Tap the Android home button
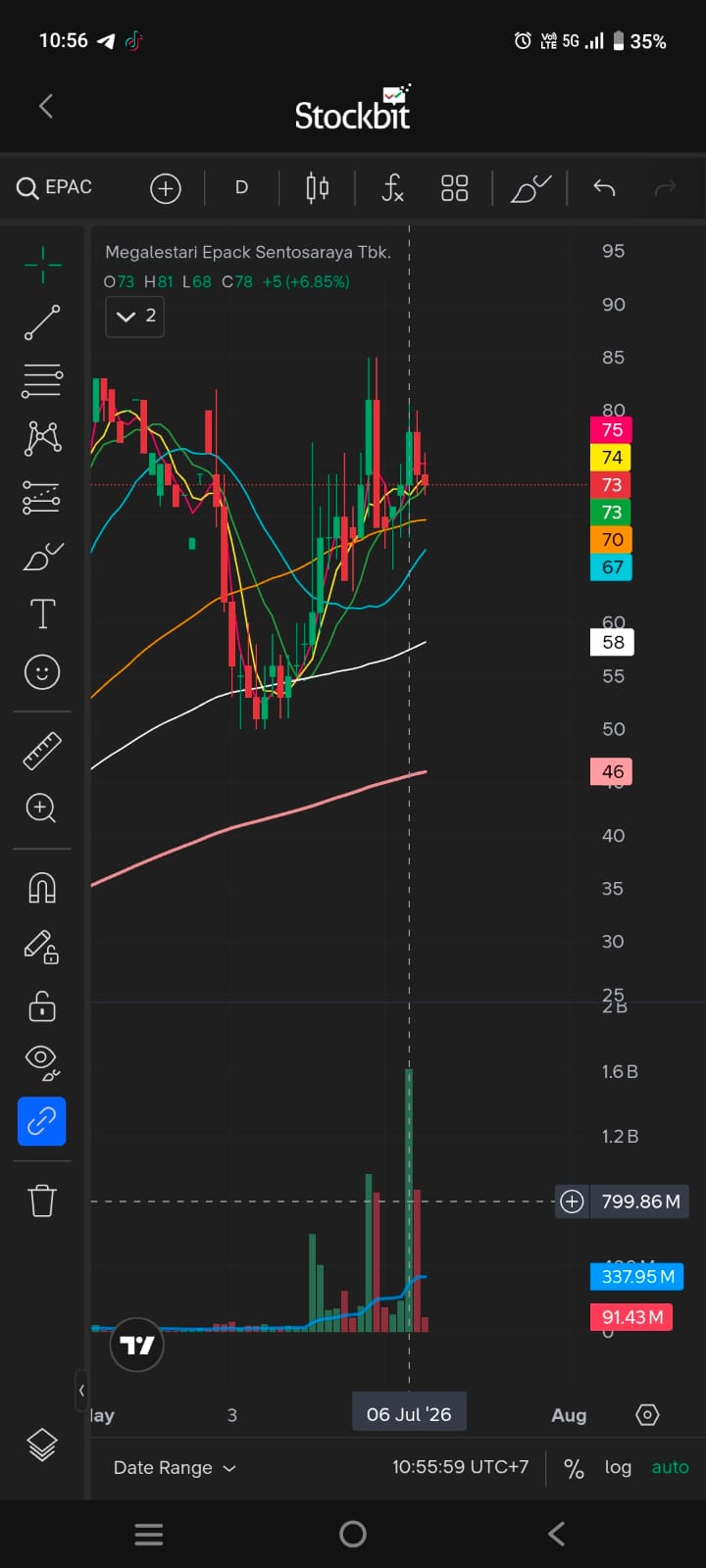The image size is (706, 1568). point(353,1535)
